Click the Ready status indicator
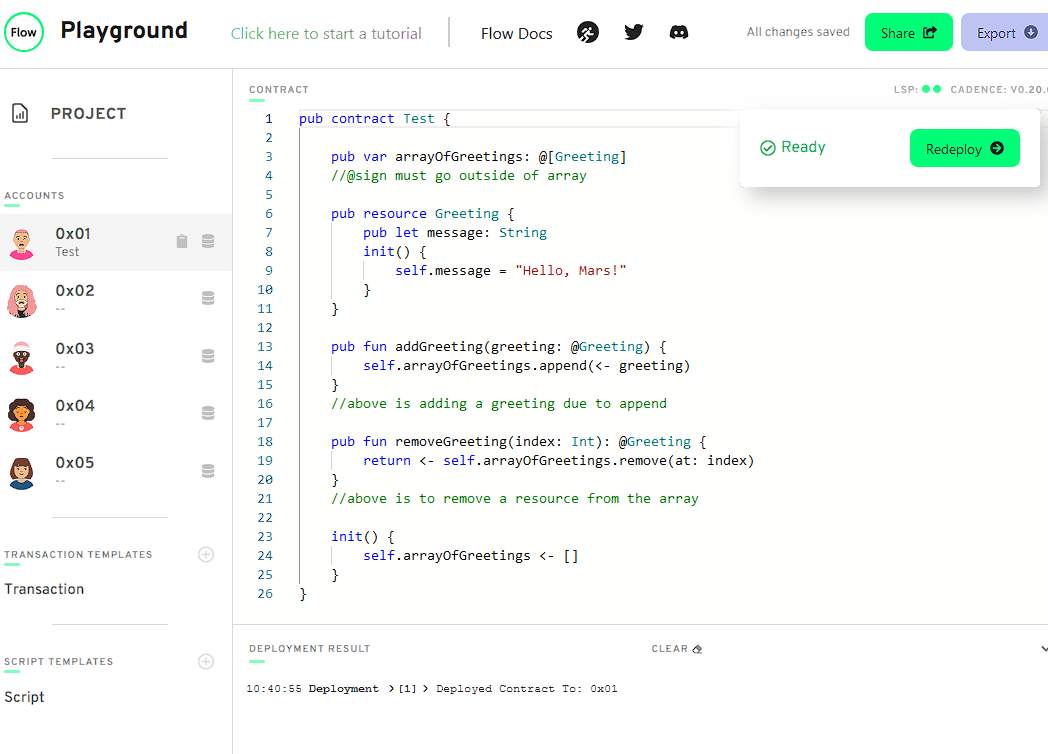This screenshot has height=754, width=1048. click(793, 147)
